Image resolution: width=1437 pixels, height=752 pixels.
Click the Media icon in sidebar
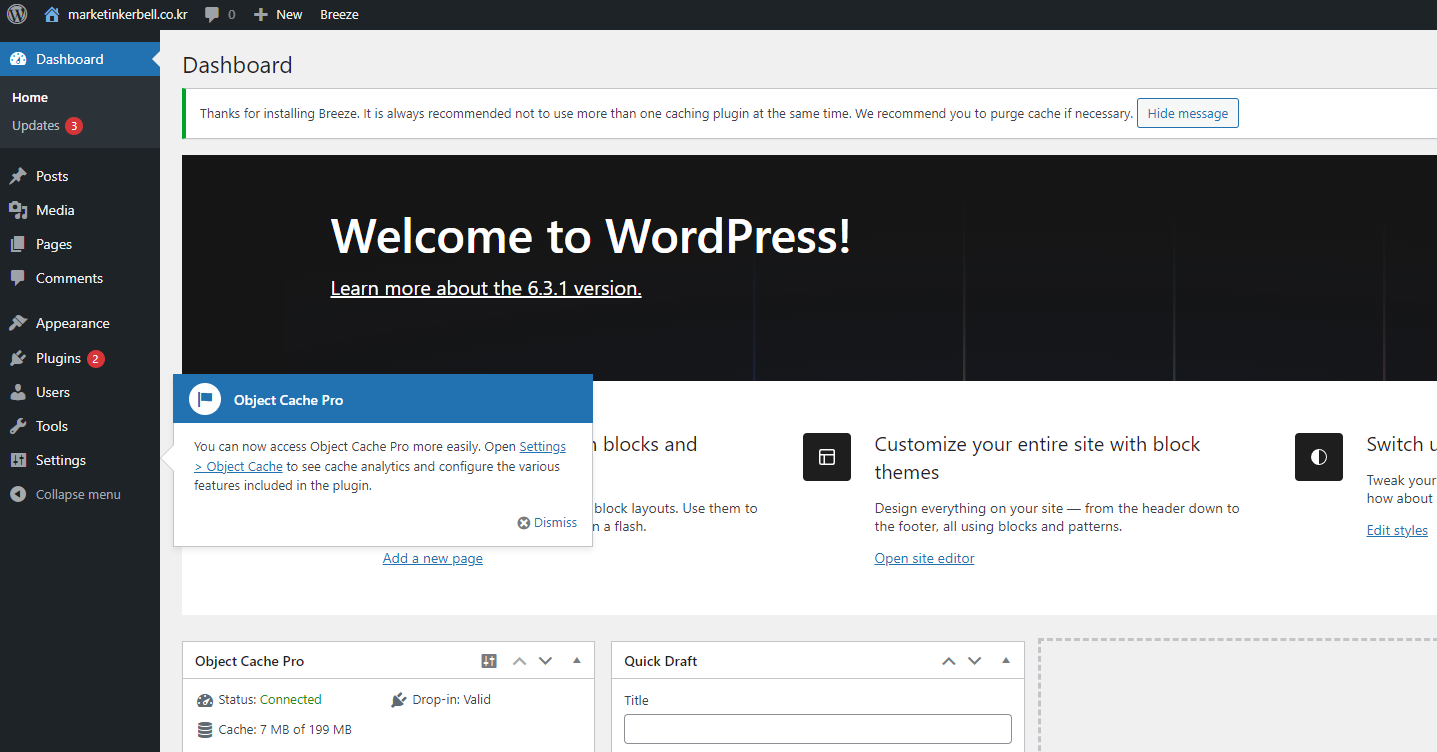tap(18, 210)
